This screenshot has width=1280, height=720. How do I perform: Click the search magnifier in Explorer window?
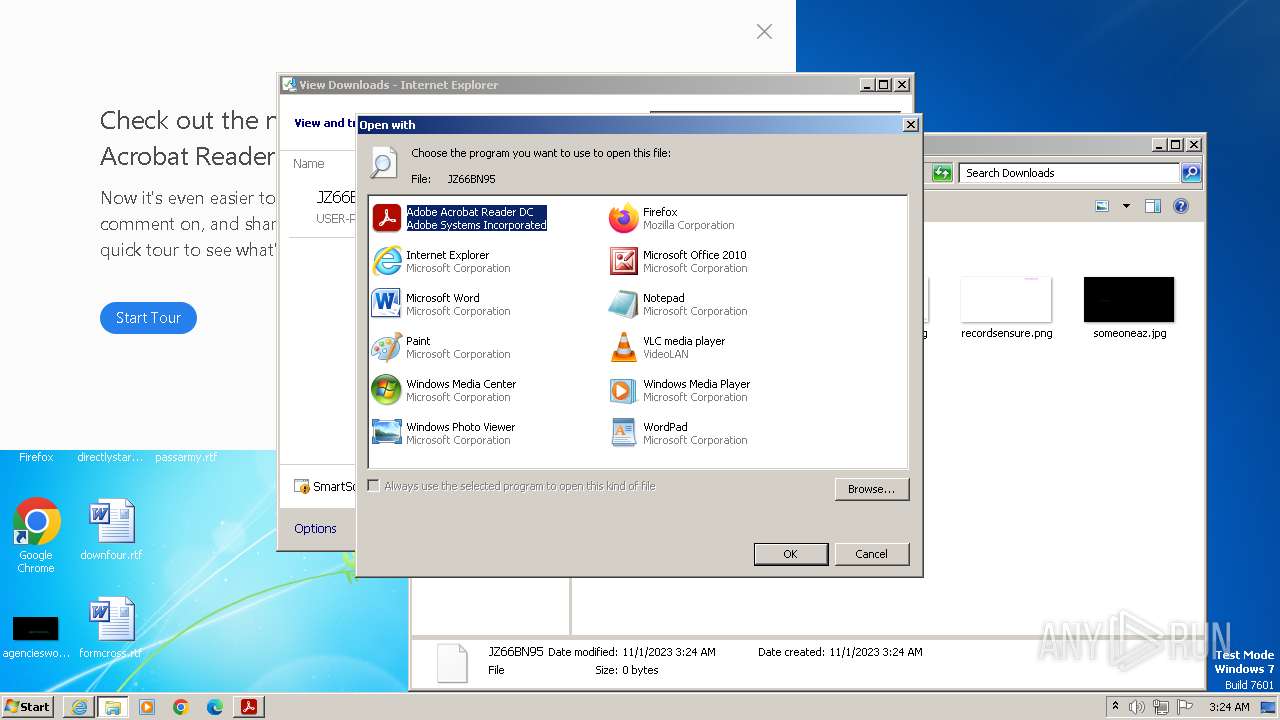click(x=1190, y=173)
